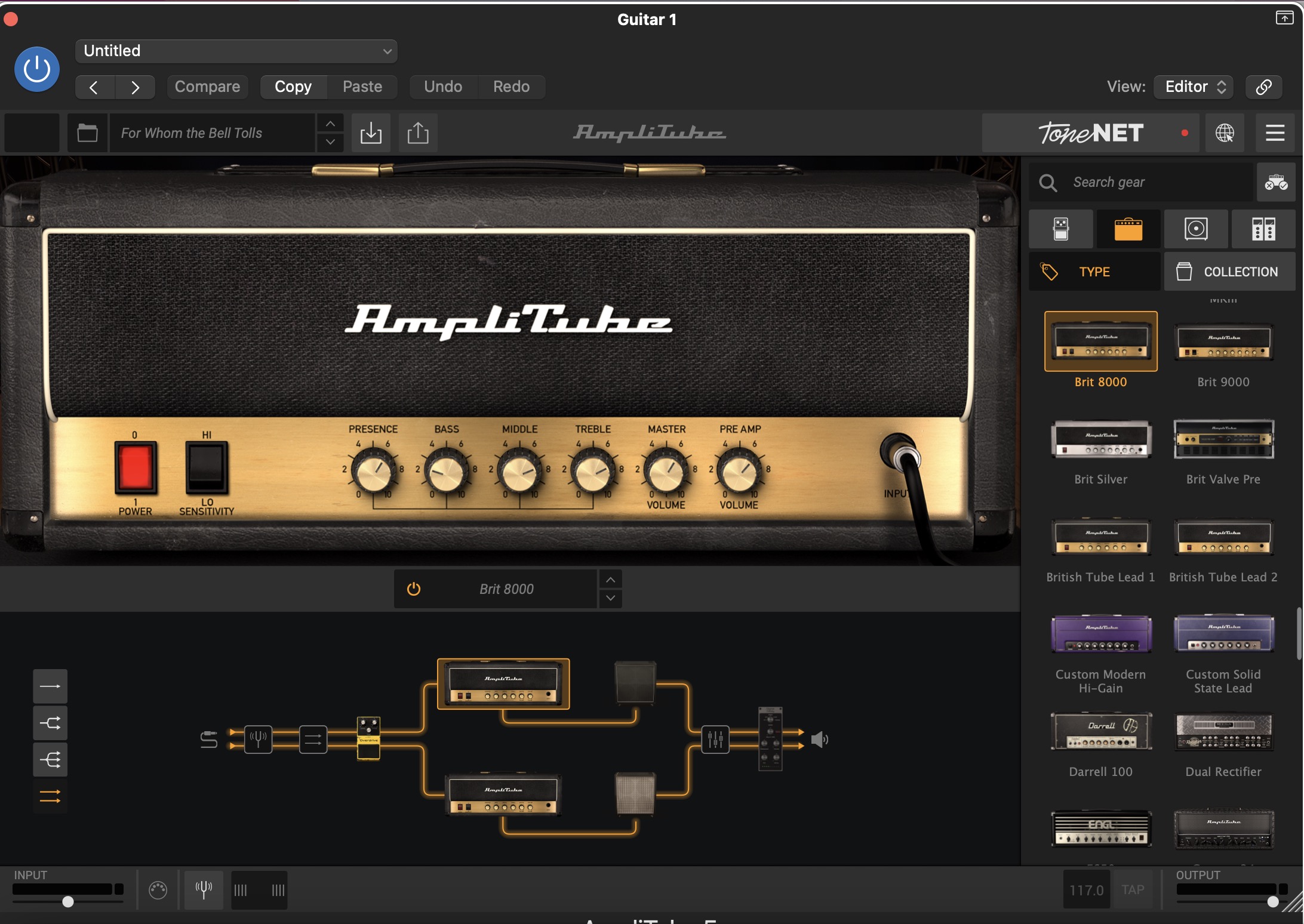
Task: Click the Compare button
Action: pos(207,87)
